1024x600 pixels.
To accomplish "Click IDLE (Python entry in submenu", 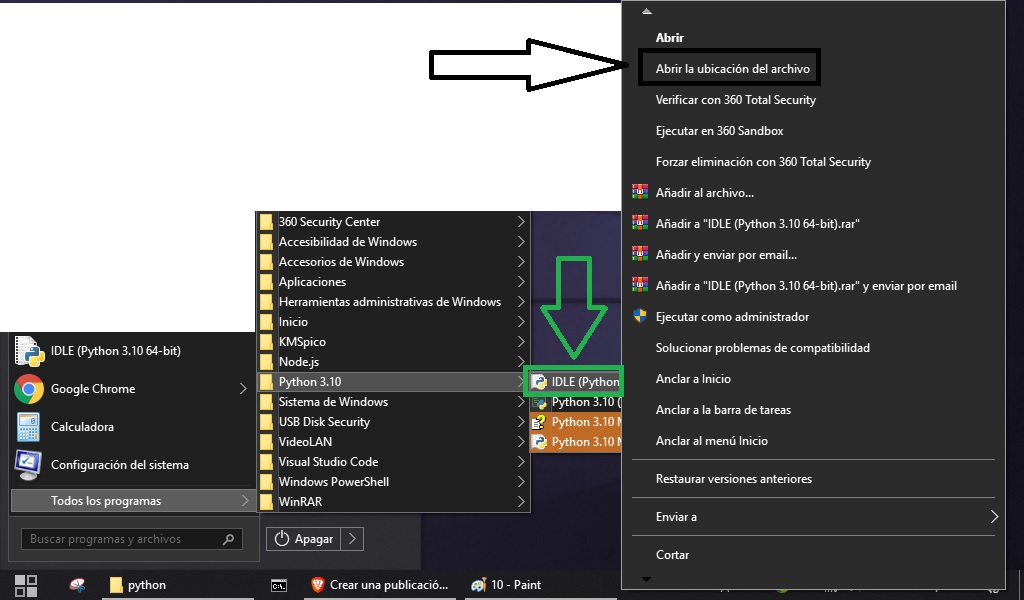I will pos(575,382).
